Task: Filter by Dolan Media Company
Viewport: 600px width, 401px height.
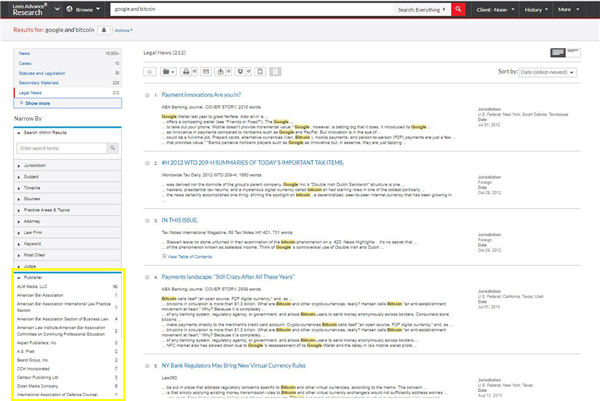Action: pos(38,386)
